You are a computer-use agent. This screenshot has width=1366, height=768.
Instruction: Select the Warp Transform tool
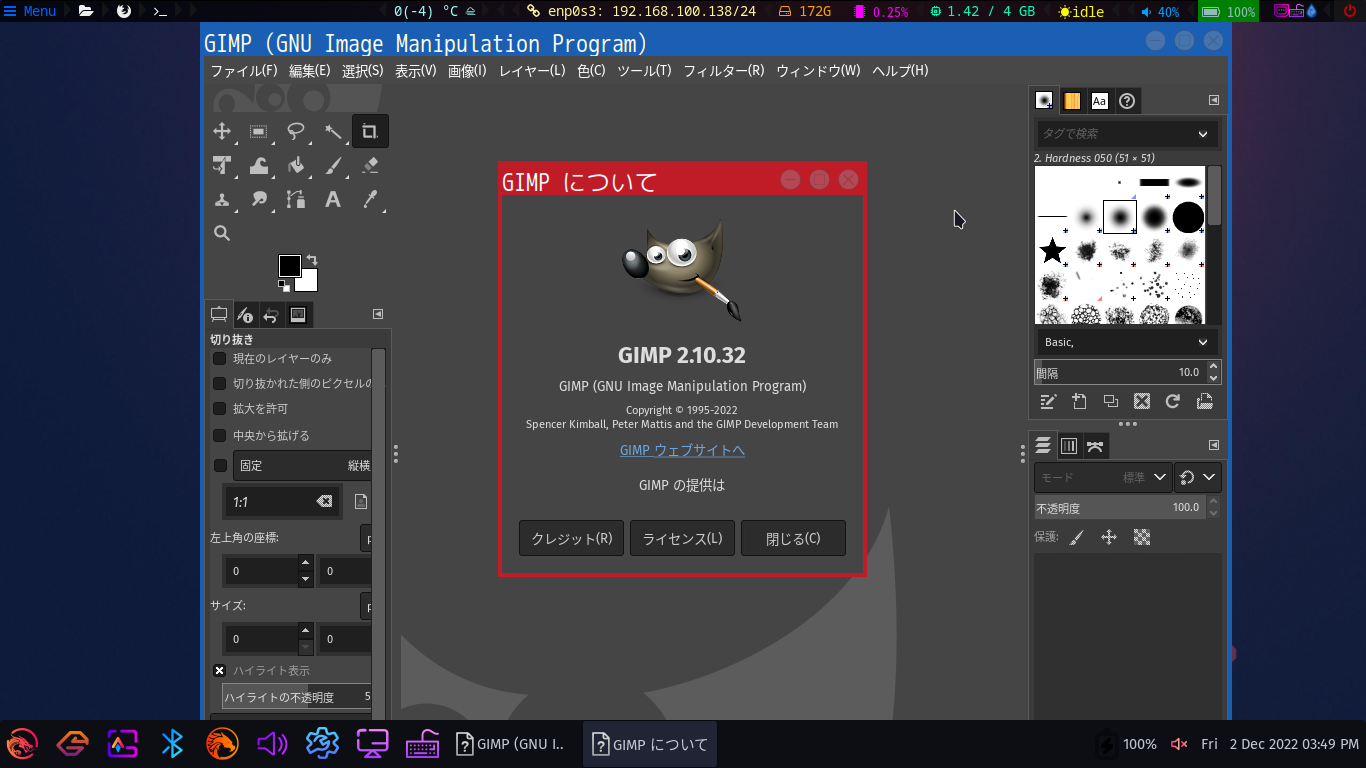pos(259,165)
